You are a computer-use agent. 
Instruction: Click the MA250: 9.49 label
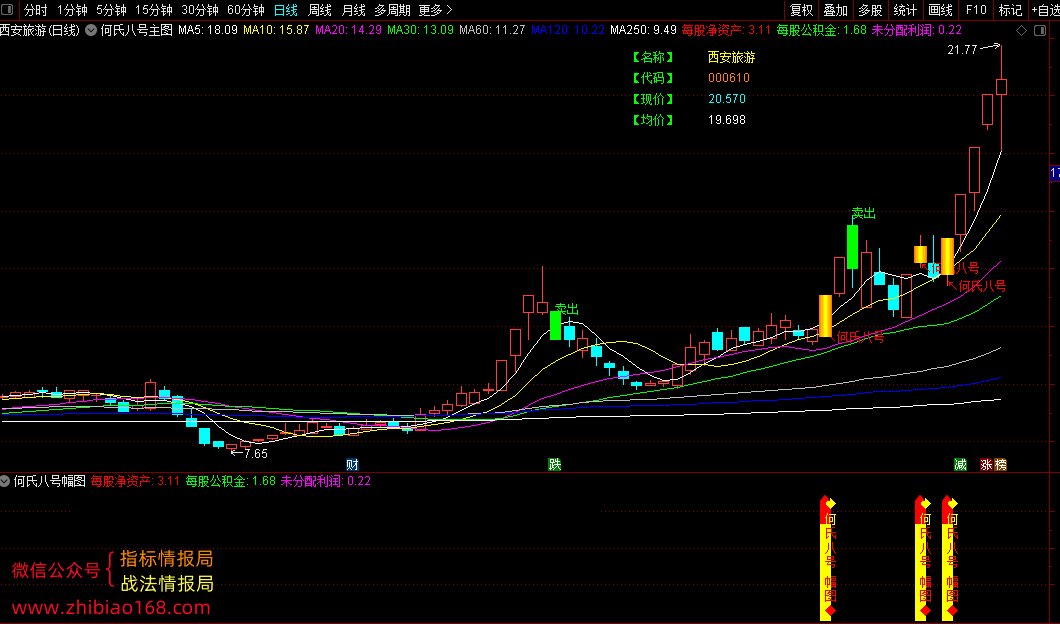(x=643, y=30)
